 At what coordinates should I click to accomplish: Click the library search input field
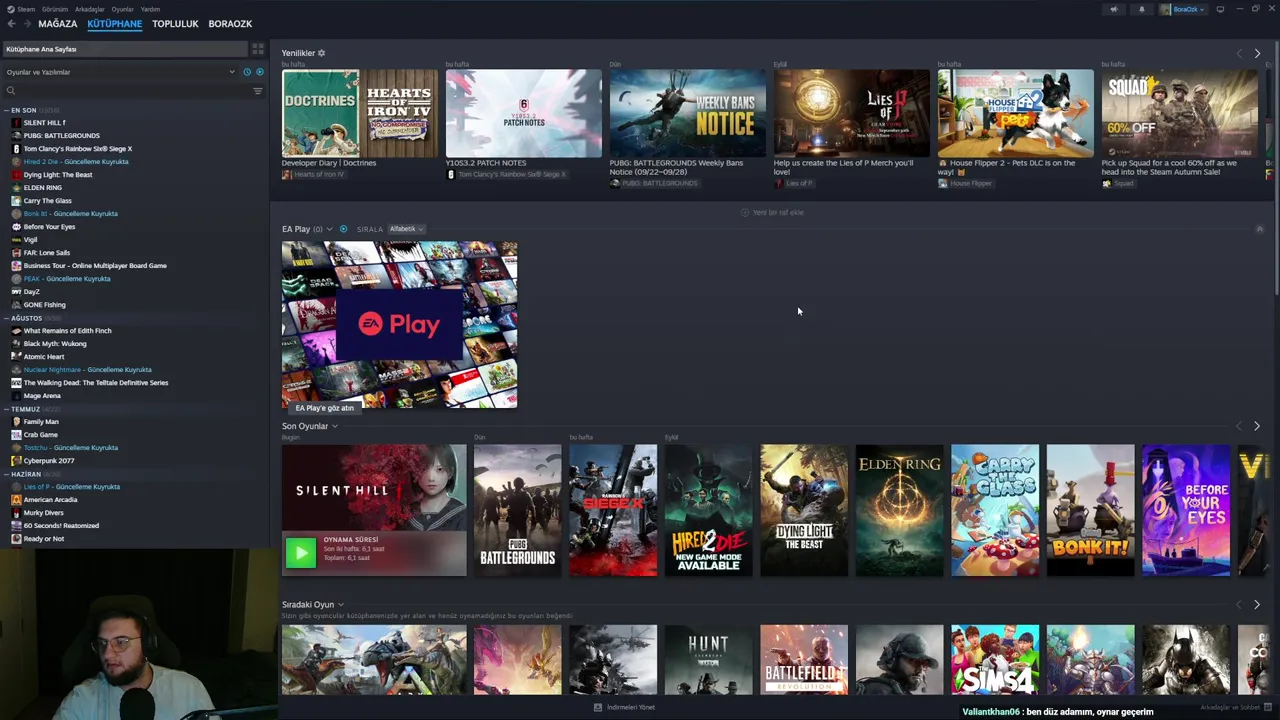(132, 91)
